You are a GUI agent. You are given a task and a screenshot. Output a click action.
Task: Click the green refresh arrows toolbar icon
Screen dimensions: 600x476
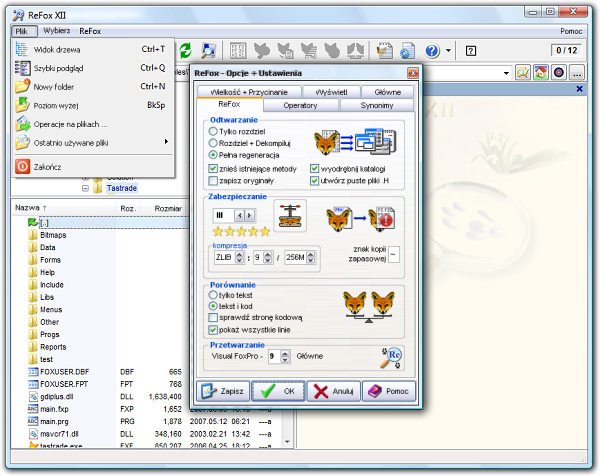coord(184,51)
